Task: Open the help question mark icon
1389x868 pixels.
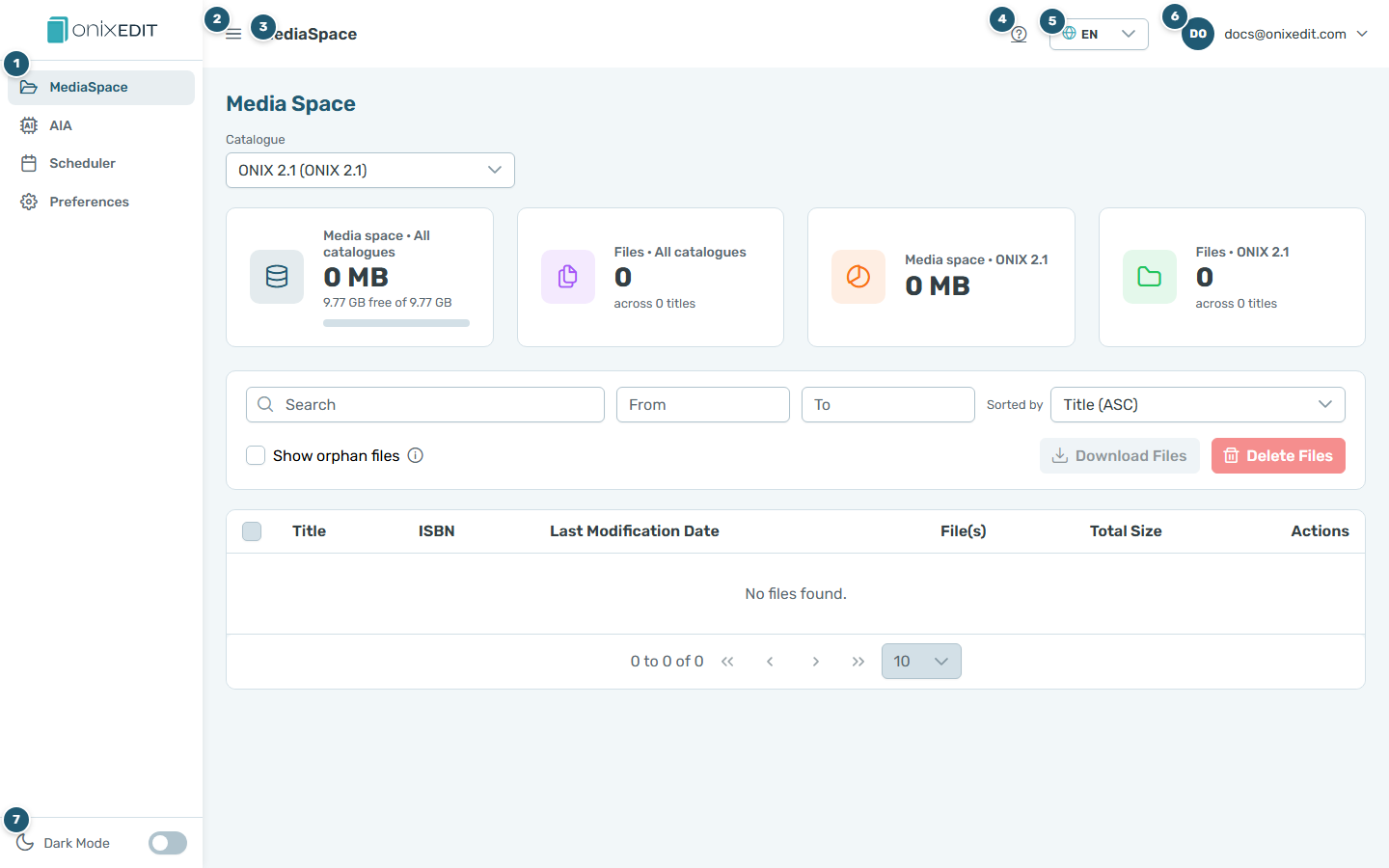Action: tap(1019, 34)
